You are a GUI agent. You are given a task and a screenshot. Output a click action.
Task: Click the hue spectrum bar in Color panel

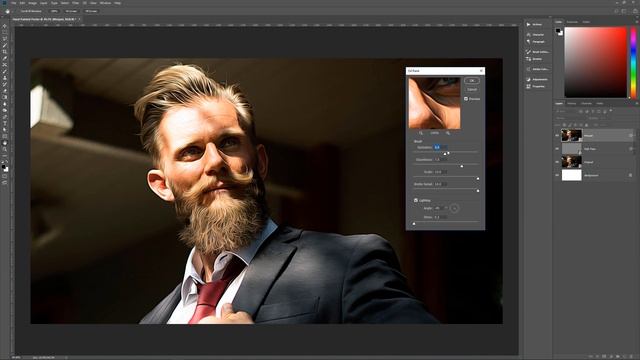click(x=633, y=62)
